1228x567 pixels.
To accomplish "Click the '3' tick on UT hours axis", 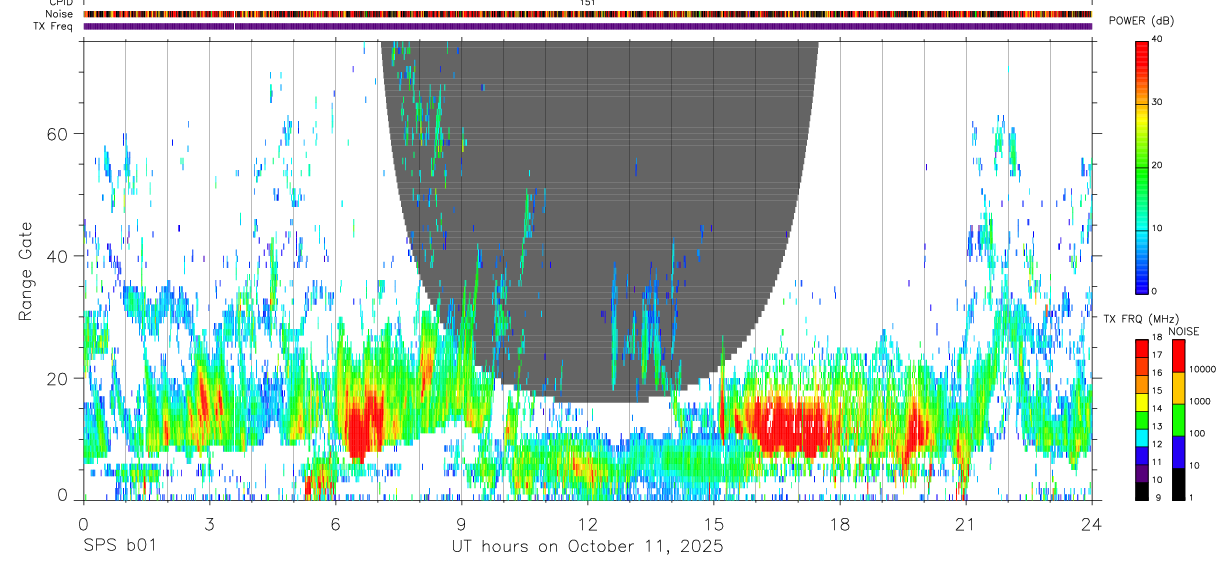I will click(209, 522).
